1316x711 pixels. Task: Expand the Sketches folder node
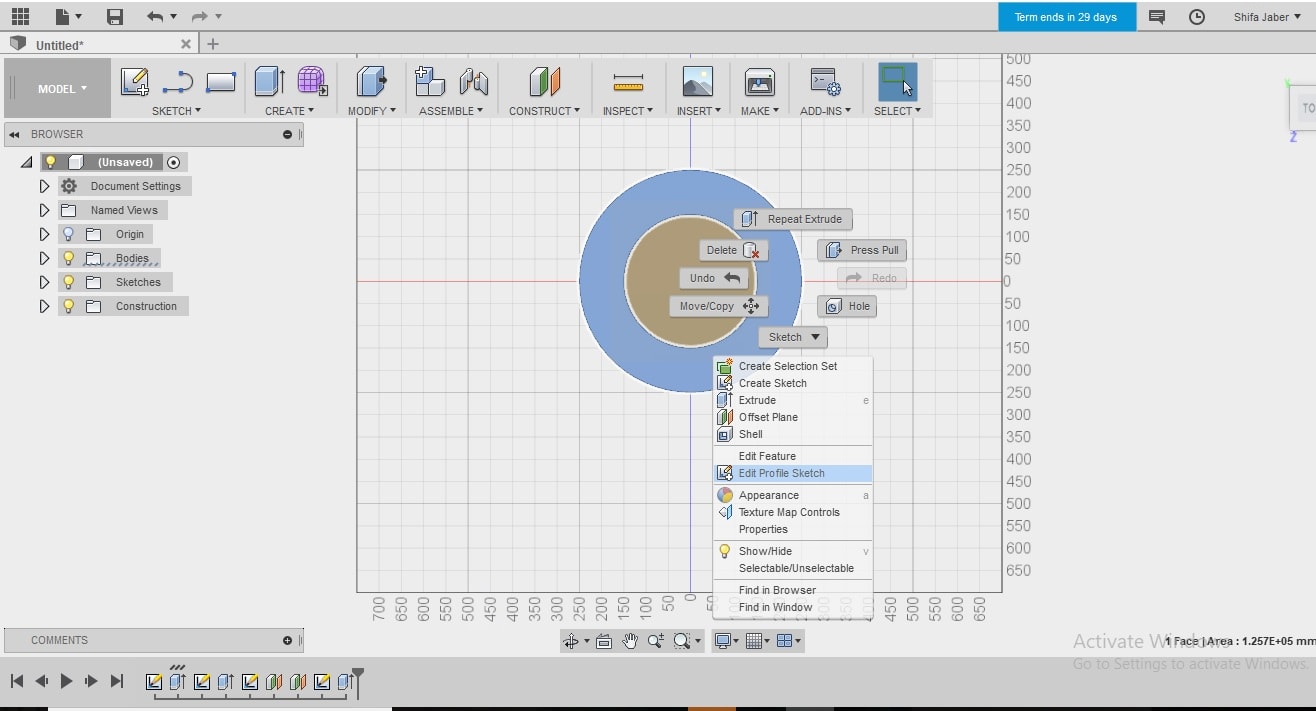click(x=44, y=282)
